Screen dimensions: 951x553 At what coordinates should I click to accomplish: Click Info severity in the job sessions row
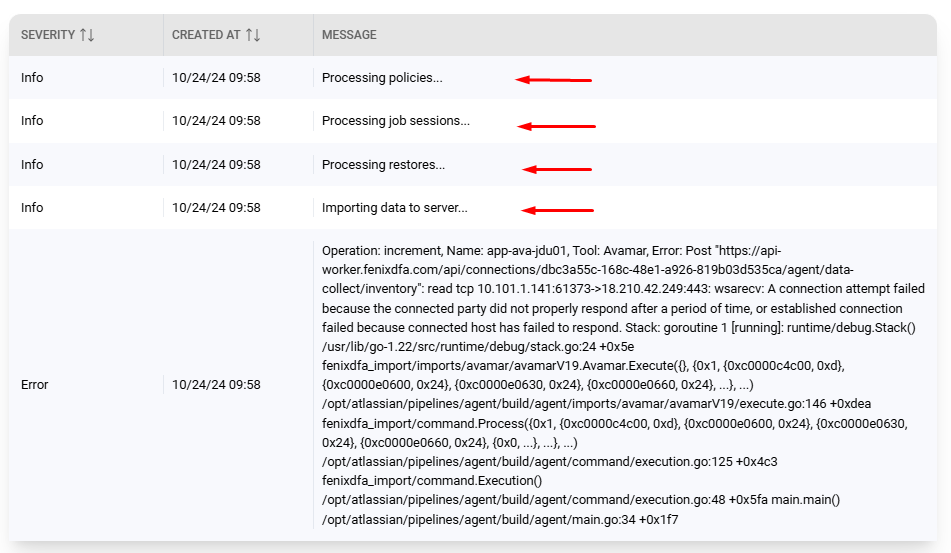click(32, 121)
